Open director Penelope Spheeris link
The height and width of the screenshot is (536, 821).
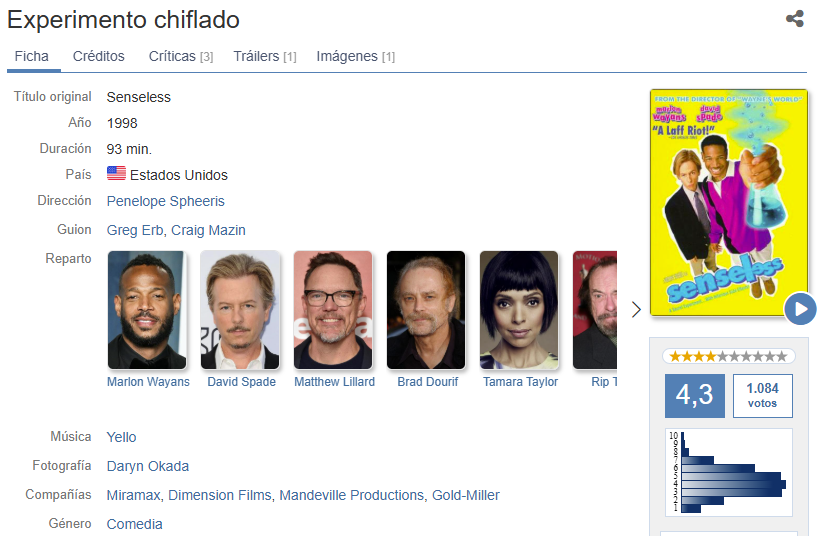pyautogui.click(x=165, y=201)
